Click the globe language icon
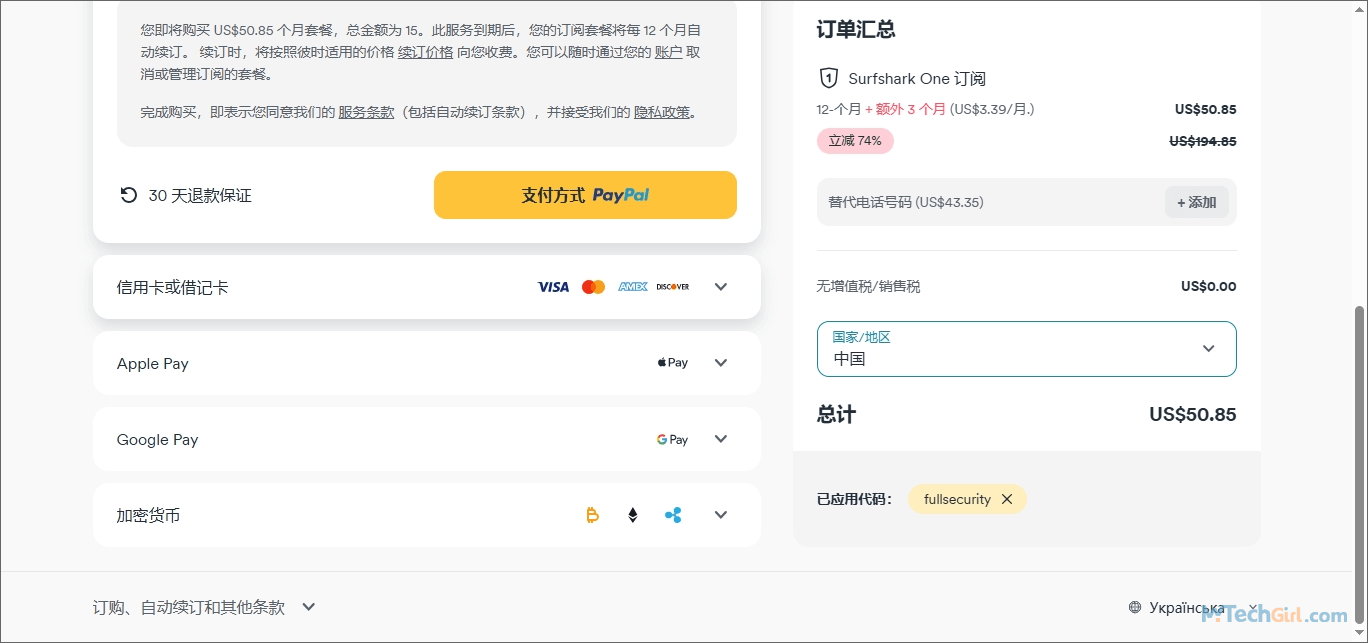This screenshot has height=643, width=1368. point(1134,607)
